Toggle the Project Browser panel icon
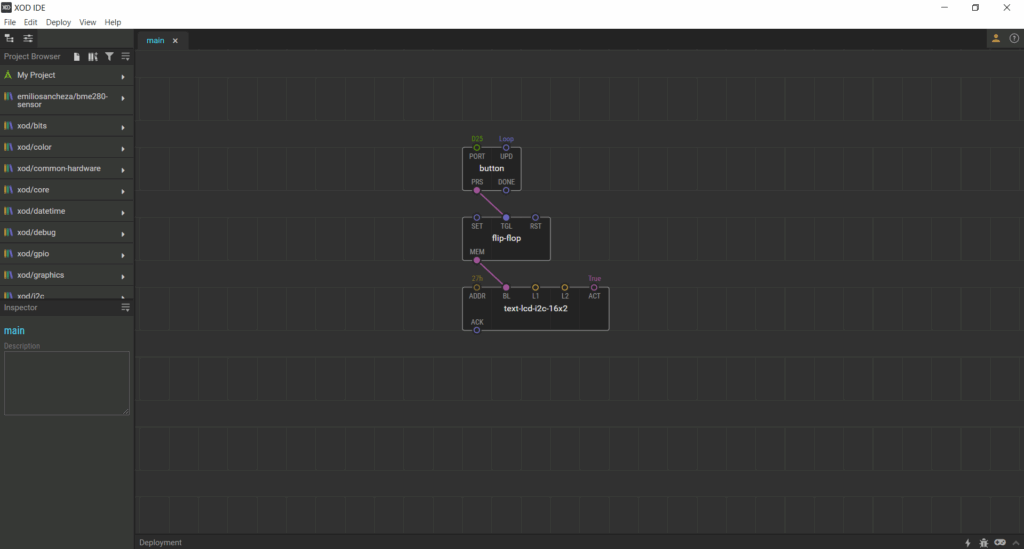This screenshot has width=1024, height=549. coord(9,39)
